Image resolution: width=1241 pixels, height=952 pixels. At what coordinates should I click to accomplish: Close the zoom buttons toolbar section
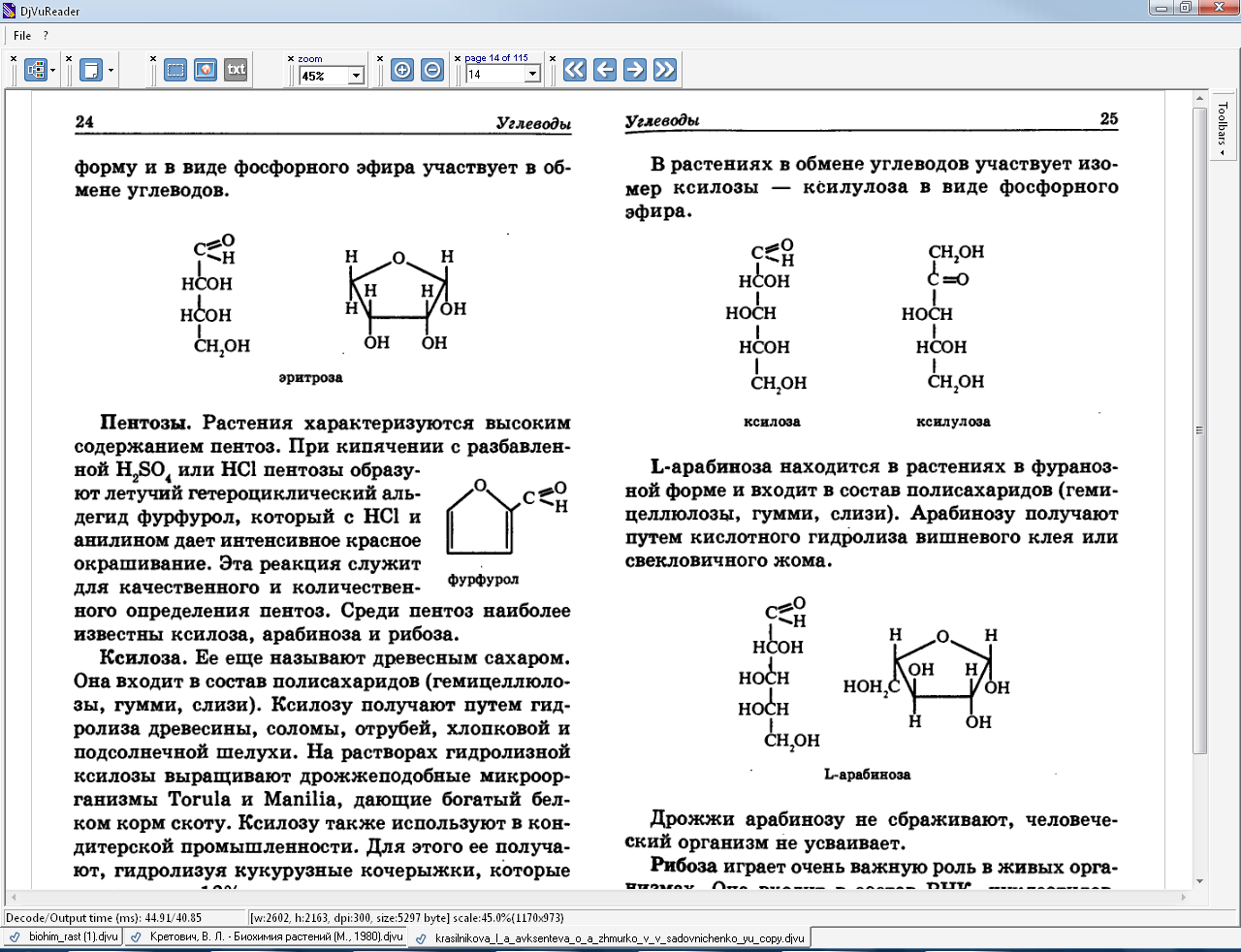pos(380,59)
